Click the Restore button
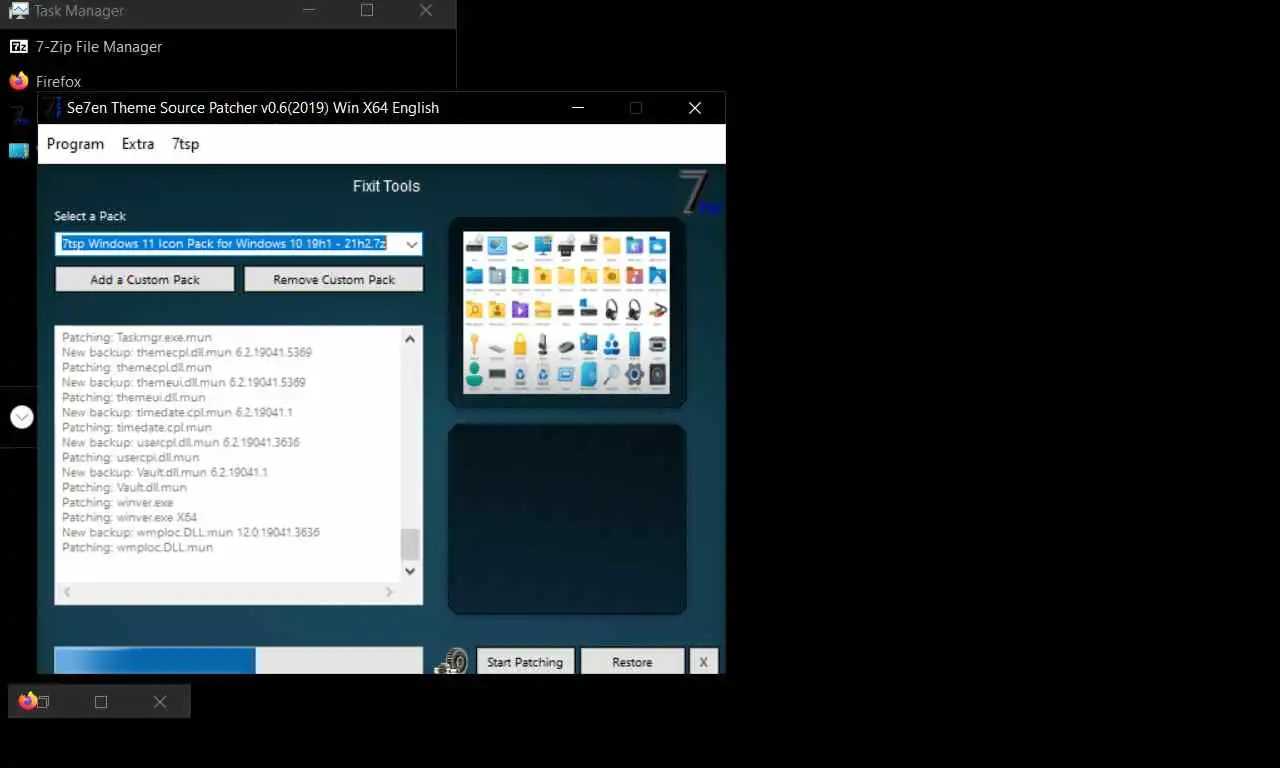 [x=632, y=662]
